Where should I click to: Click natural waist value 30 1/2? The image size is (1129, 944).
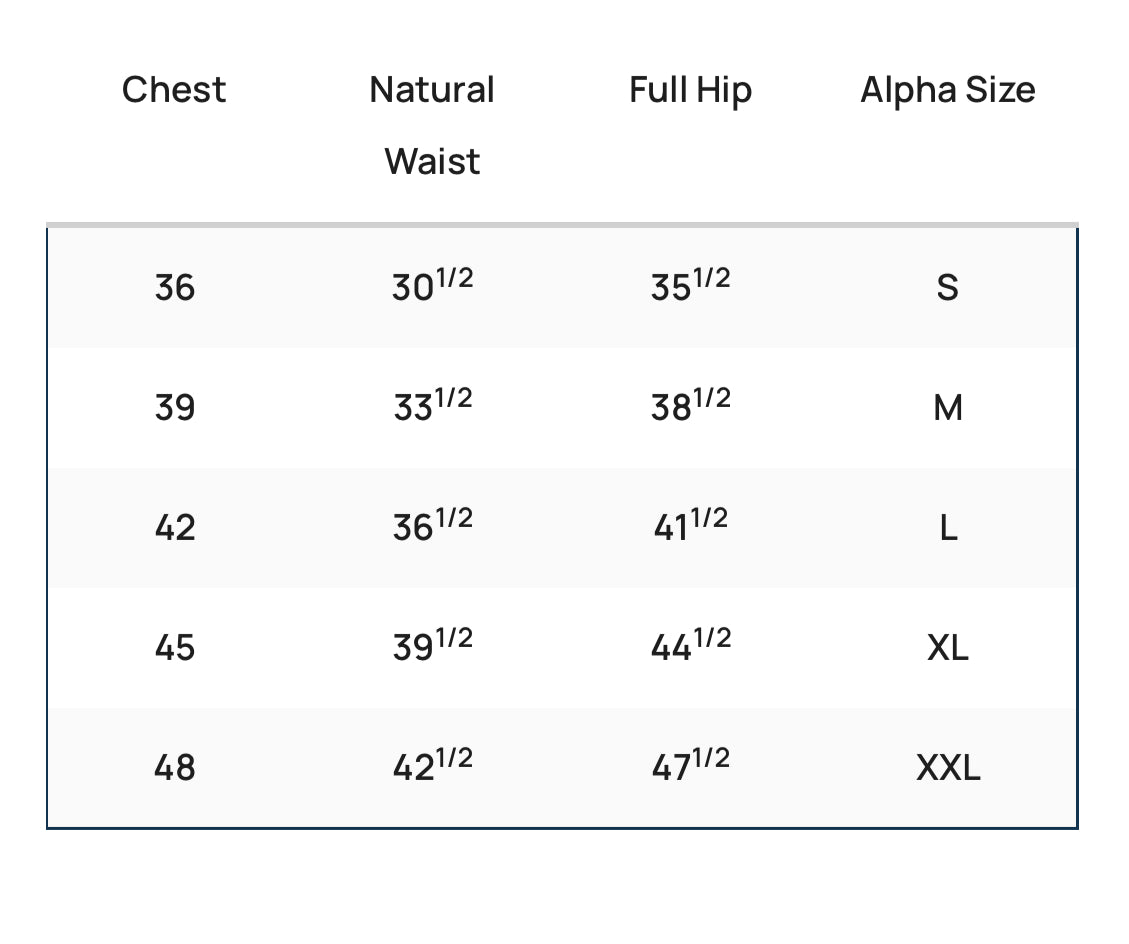click(432, 287)
